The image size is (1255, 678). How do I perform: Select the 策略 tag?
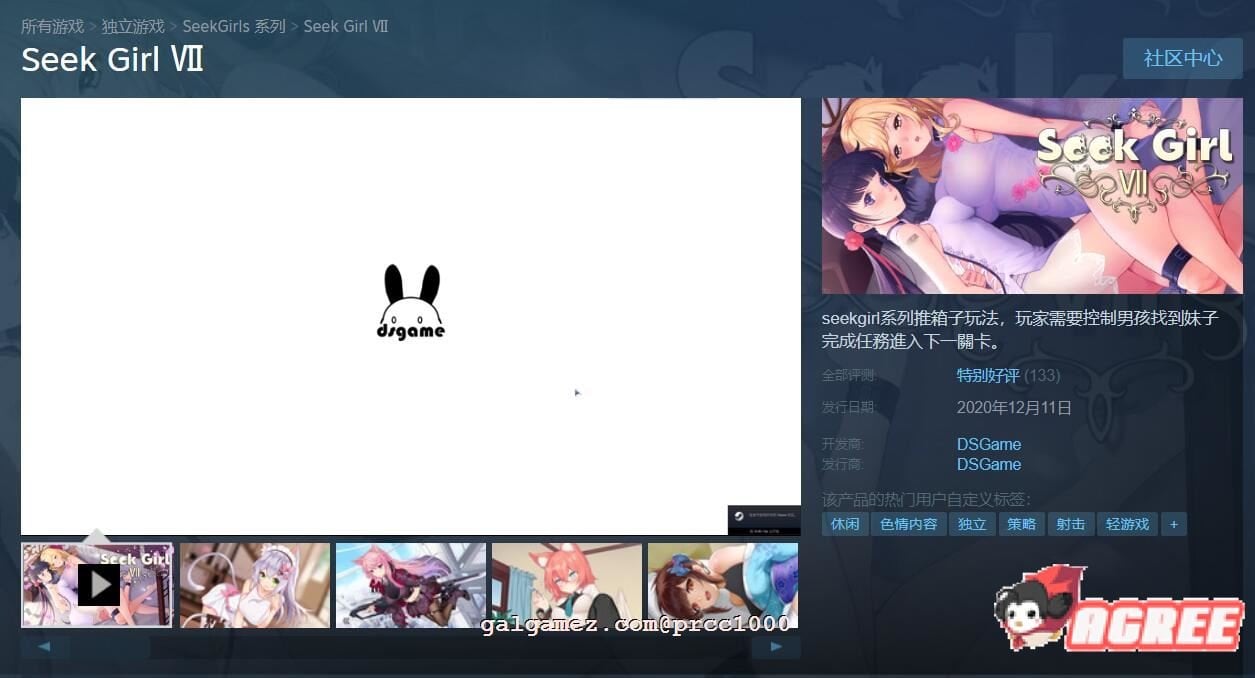[1021, 523]
